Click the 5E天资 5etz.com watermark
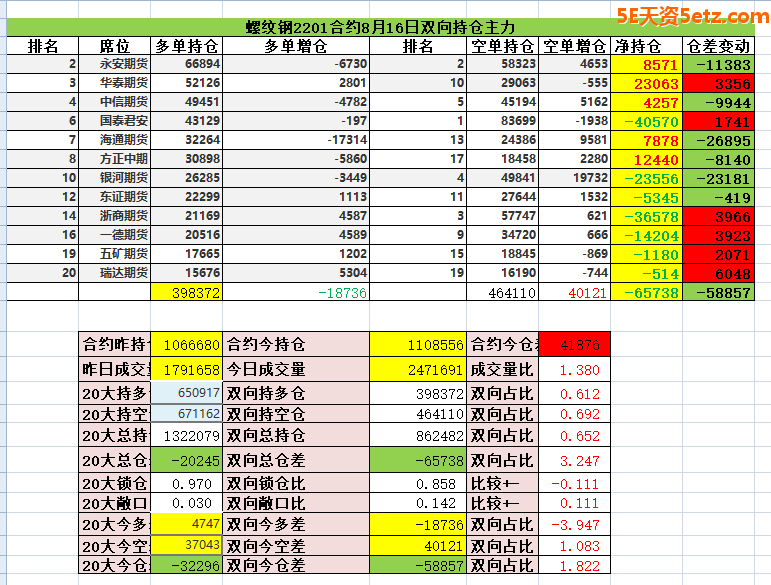Viewport: 771px width, 585px height. click(692, 16)
